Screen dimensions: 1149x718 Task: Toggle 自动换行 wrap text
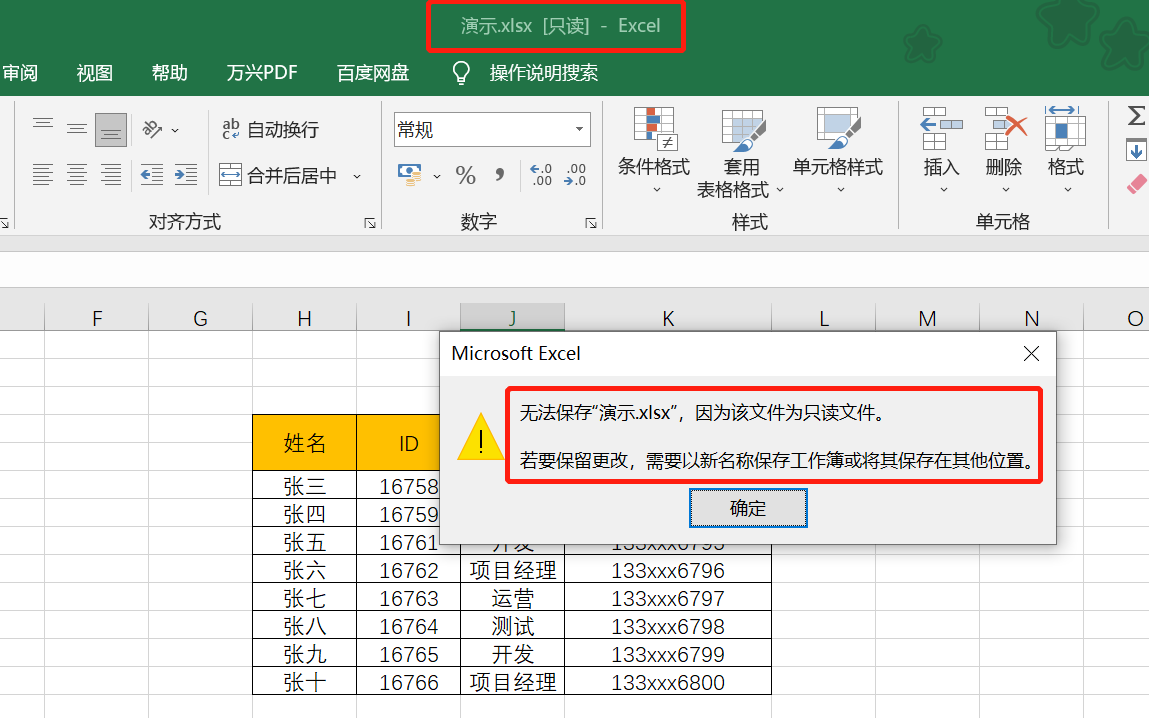(270, 130)
